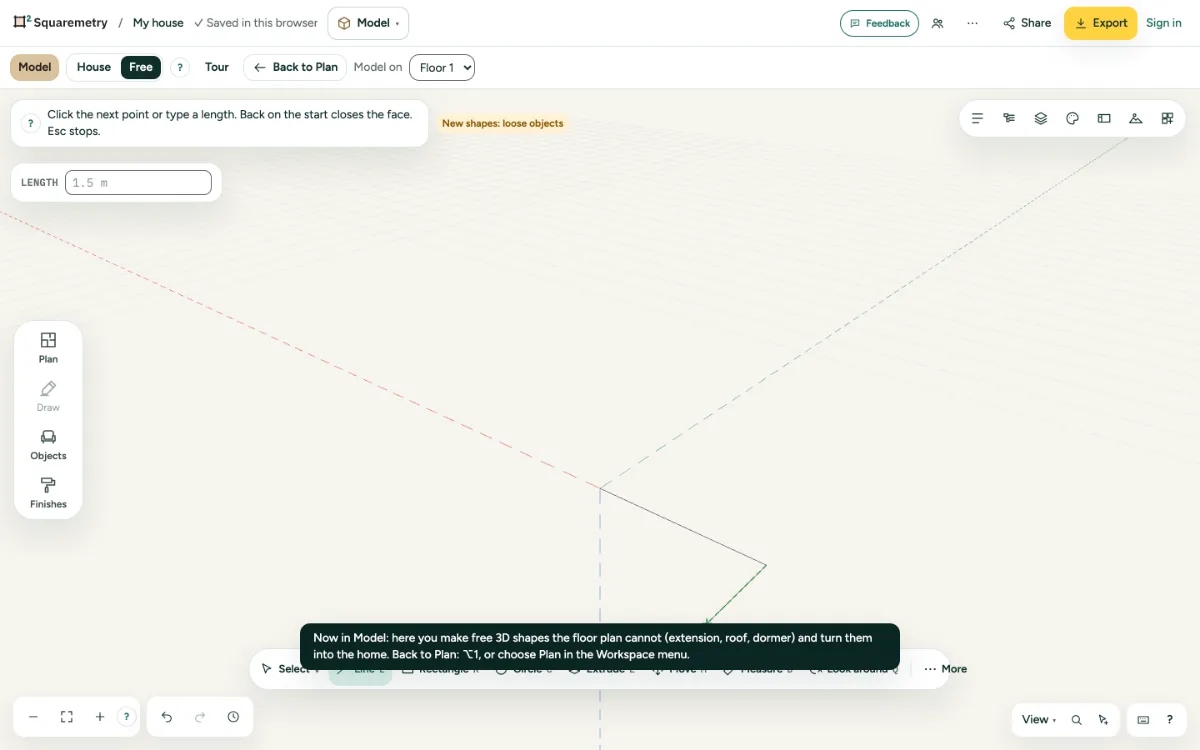Click the terrain mountain icon
Screen dimensions: 1200x750
(x=1135, y=118)
